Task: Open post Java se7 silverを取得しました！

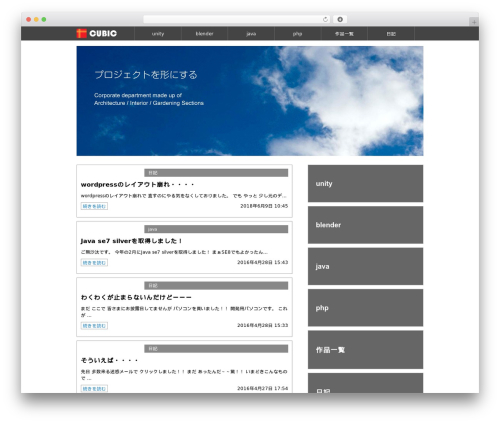Action: (131, 241)
